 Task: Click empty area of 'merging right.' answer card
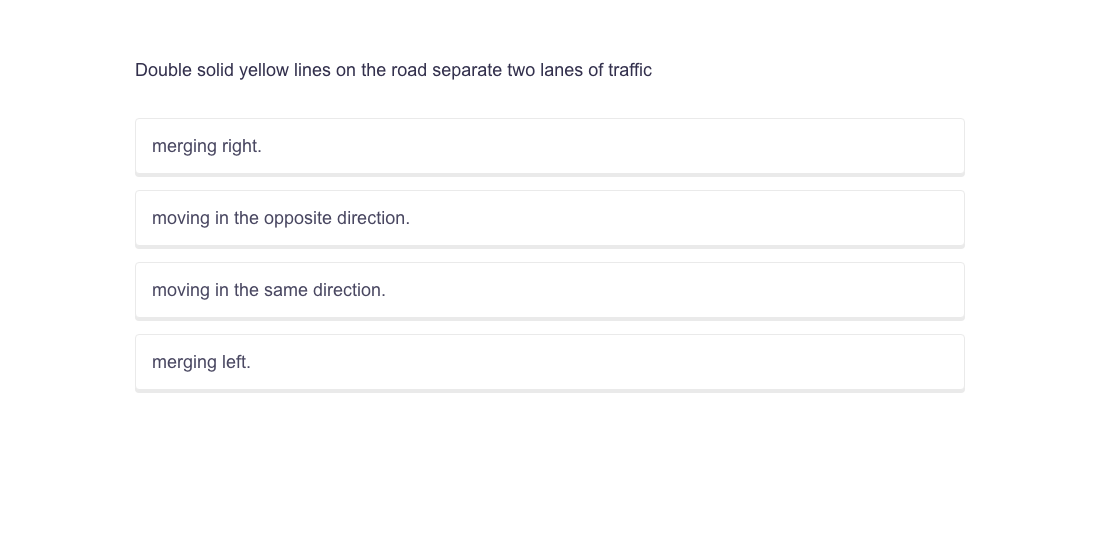coord(700,146)
